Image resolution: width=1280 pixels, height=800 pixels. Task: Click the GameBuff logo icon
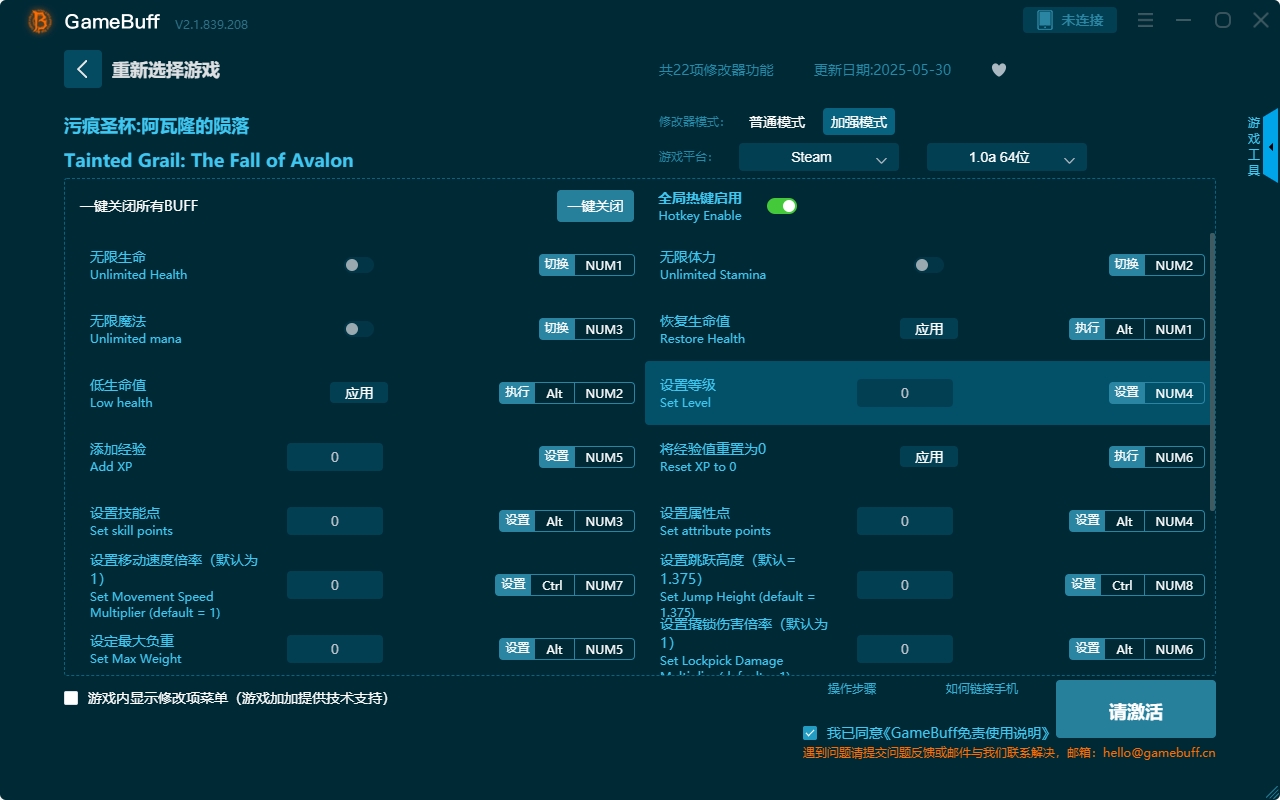pyautogui.click(x=40, y=21)
